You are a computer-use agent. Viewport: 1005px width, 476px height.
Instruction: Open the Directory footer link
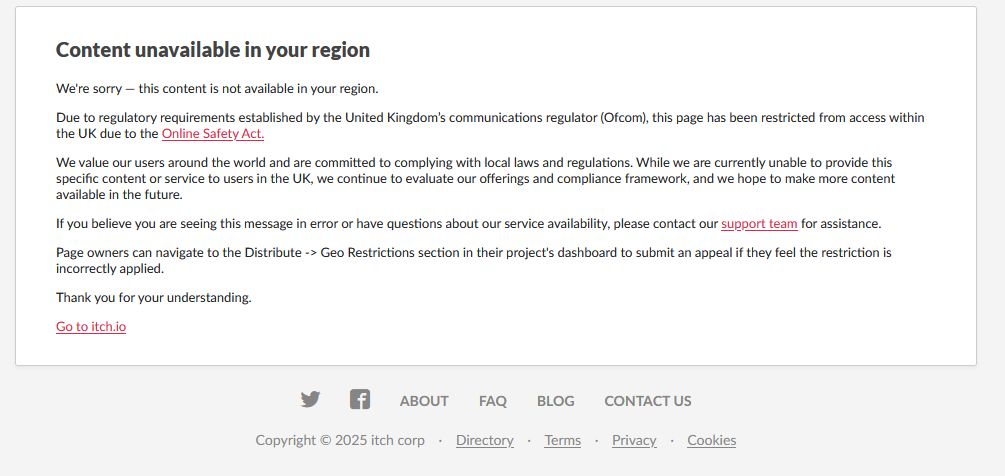[x=485, y=440]
